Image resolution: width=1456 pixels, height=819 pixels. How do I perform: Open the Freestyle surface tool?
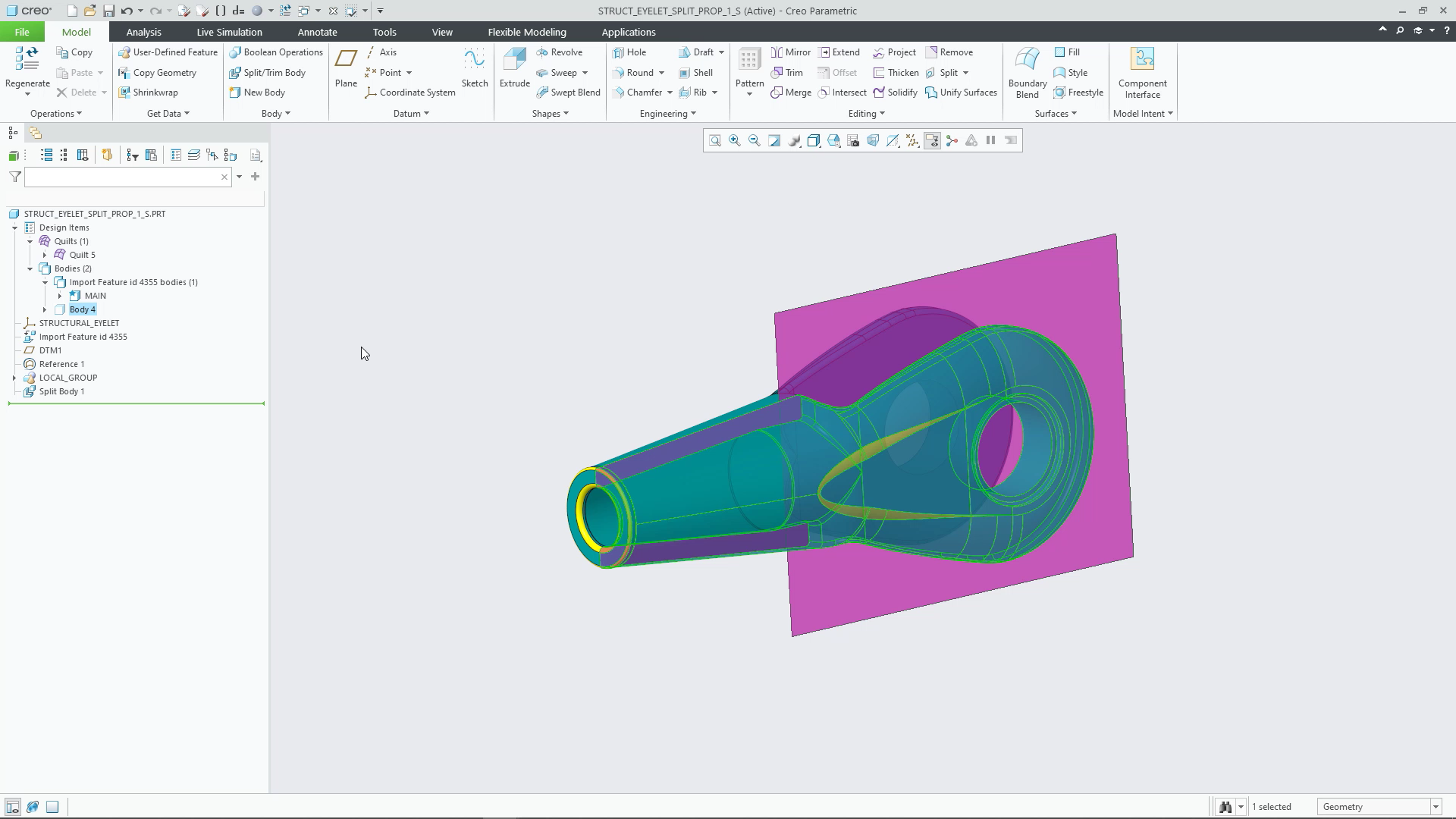[x=1078, y=93]
